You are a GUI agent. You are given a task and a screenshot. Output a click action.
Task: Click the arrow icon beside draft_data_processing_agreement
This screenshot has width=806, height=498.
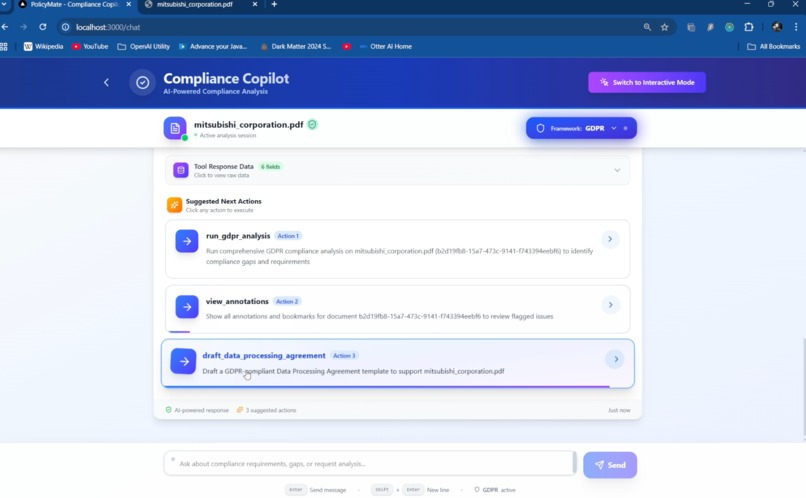pyautogui.click(x=183, y=361)
